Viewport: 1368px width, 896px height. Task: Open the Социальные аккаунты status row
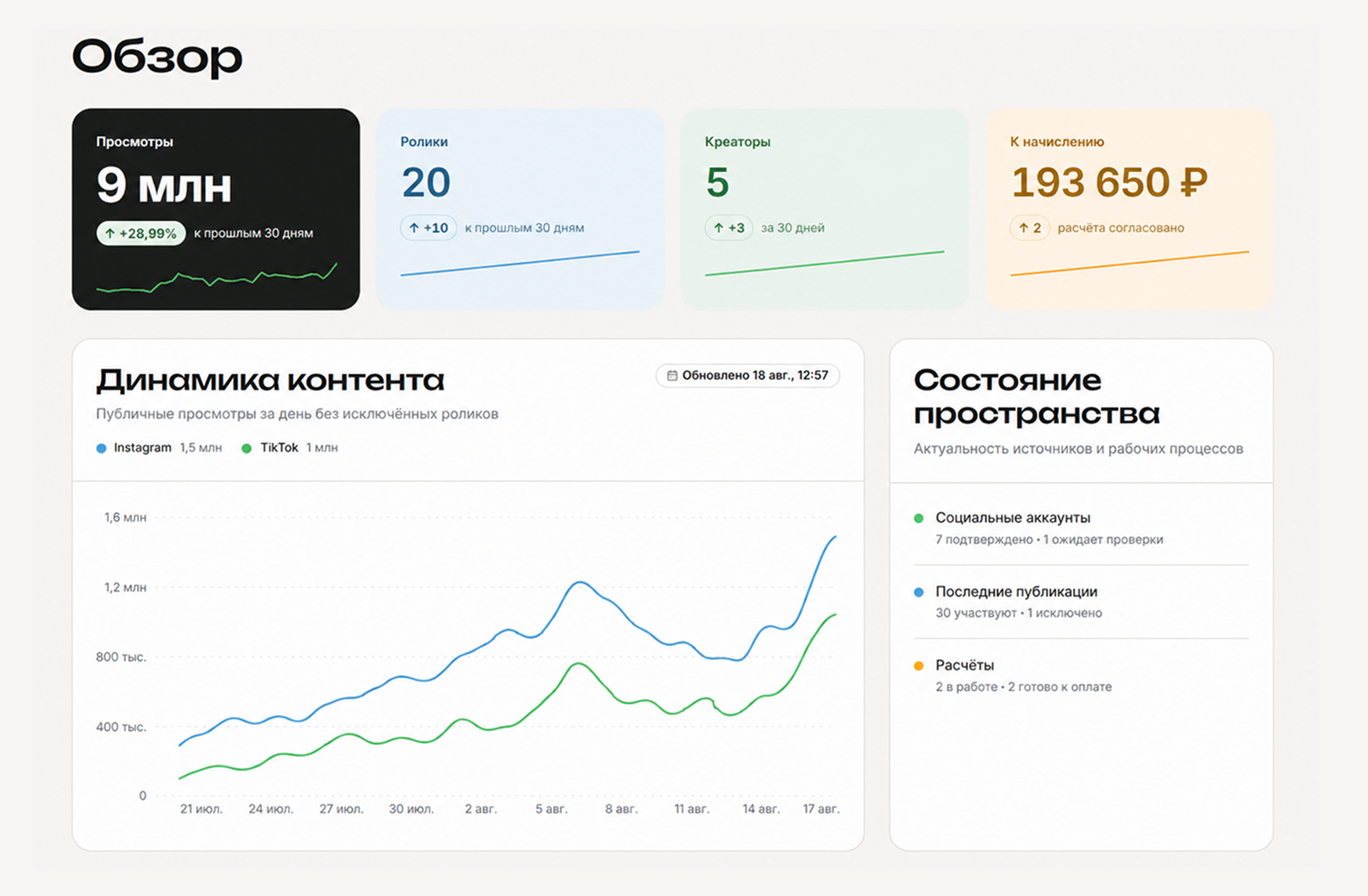tap(1081, 527)
